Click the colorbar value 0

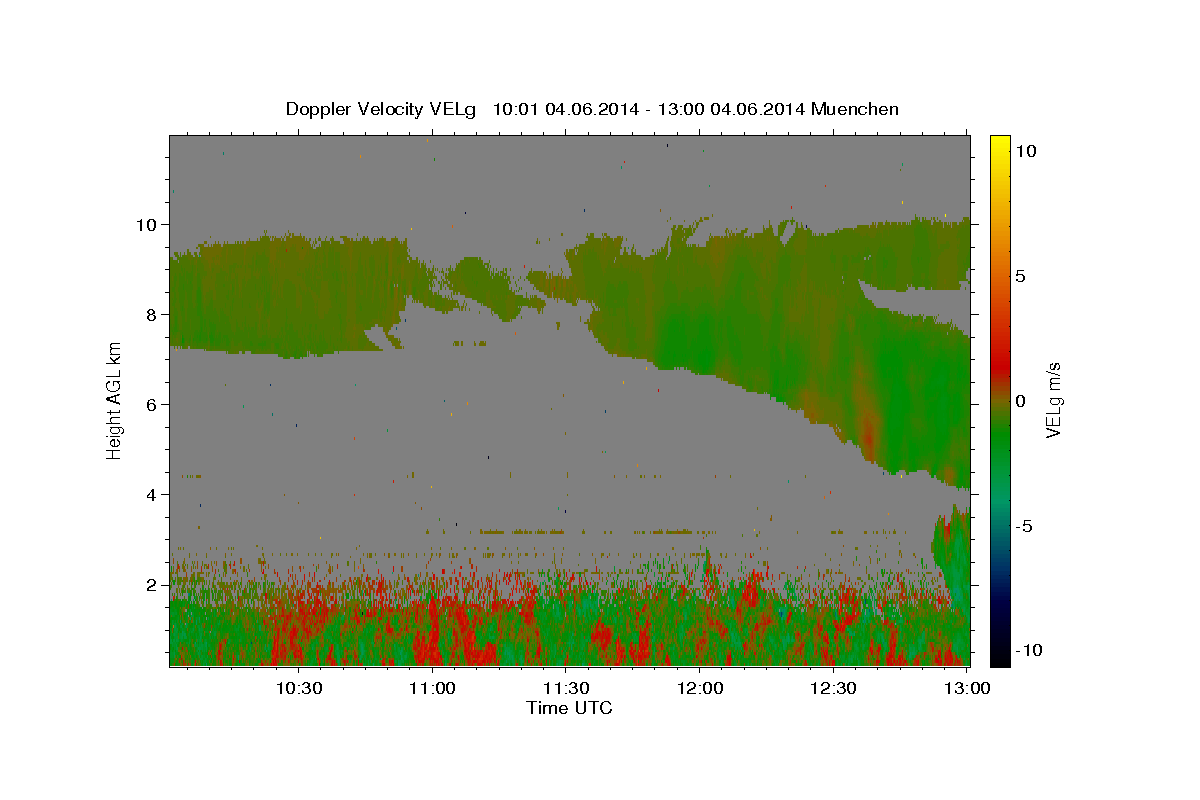(1021, 400)
